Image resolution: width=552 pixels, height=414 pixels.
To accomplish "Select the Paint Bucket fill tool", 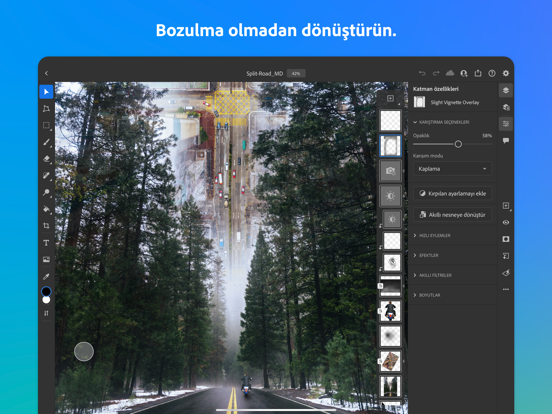I will click(46, 209).
